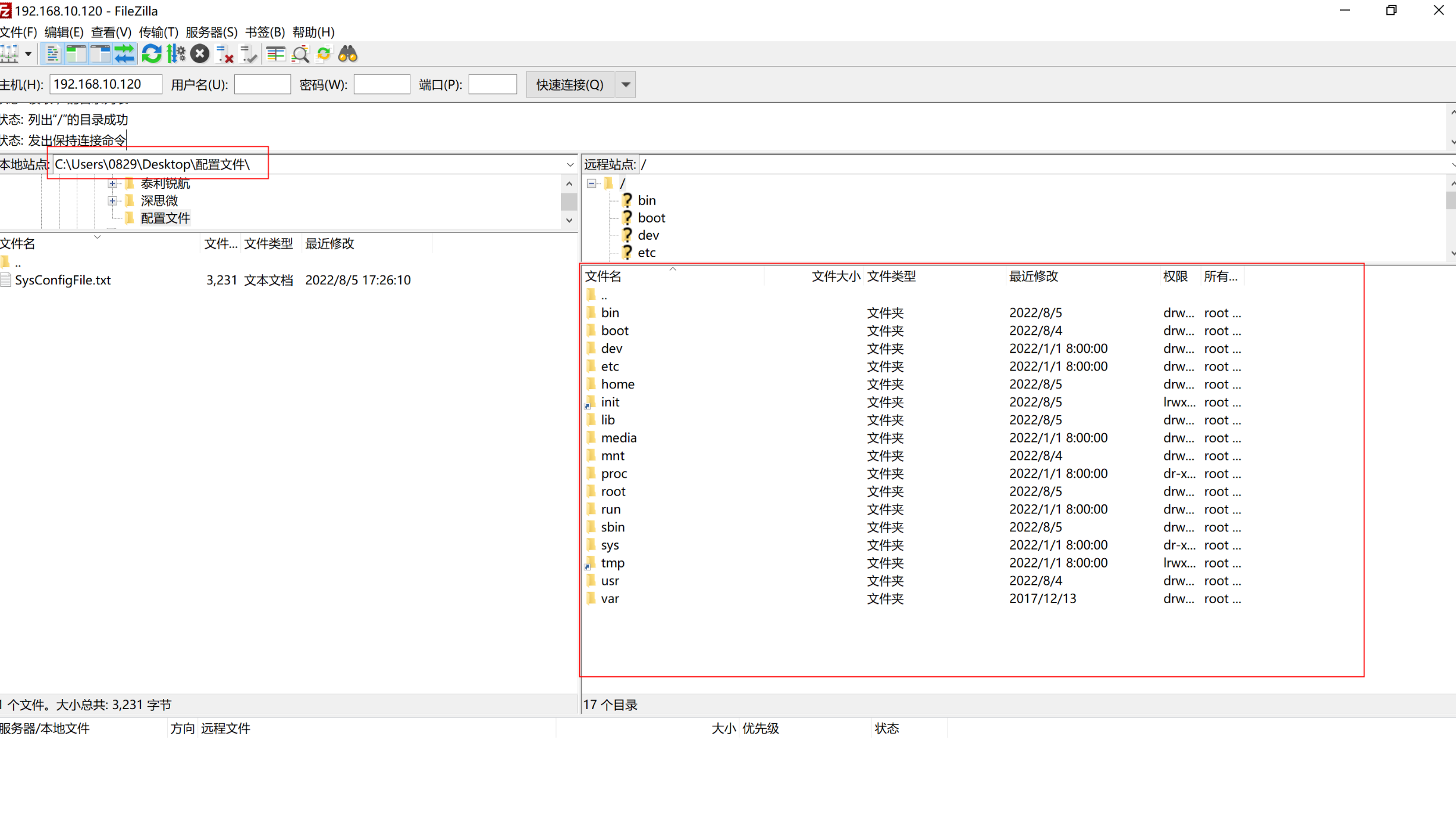
Task: Click the 用户名 input field
Action: 262,84
